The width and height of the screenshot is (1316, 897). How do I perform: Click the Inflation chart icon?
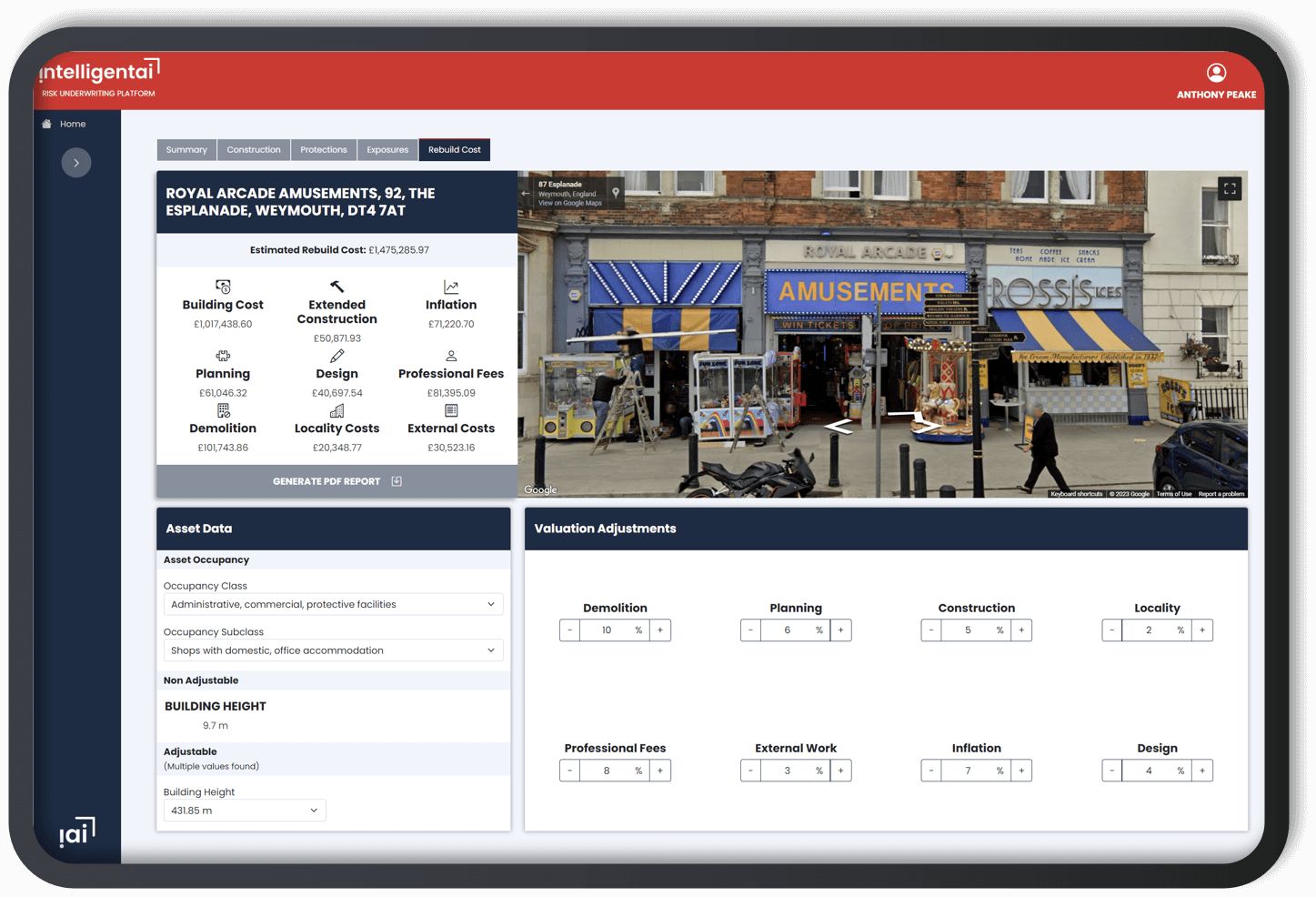coord(451,287)
